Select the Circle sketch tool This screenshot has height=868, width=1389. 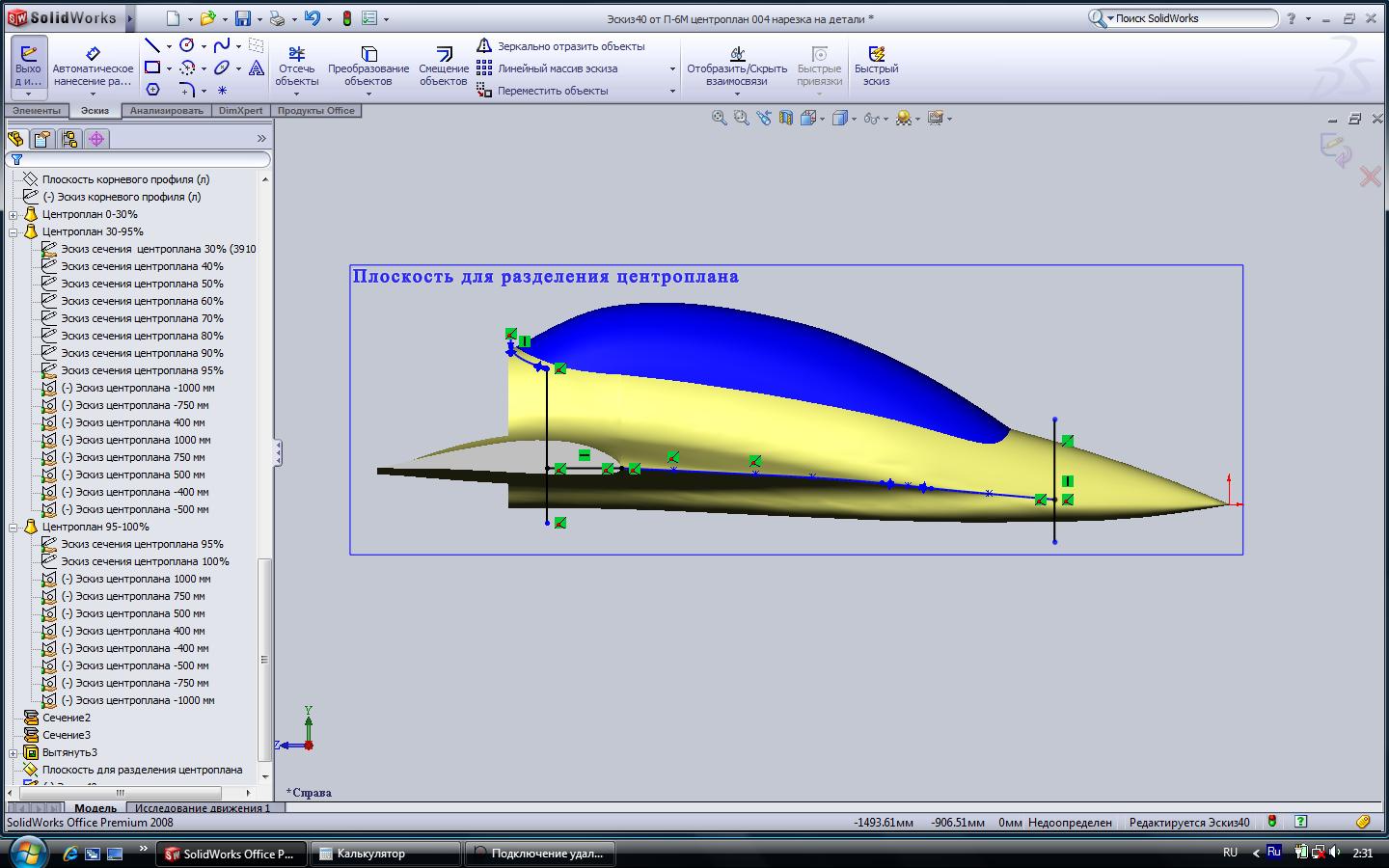click(x=187, y=45)
